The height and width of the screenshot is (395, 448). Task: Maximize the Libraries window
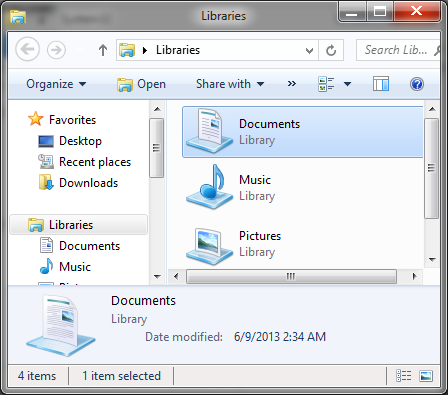click(x=380, y=12)
